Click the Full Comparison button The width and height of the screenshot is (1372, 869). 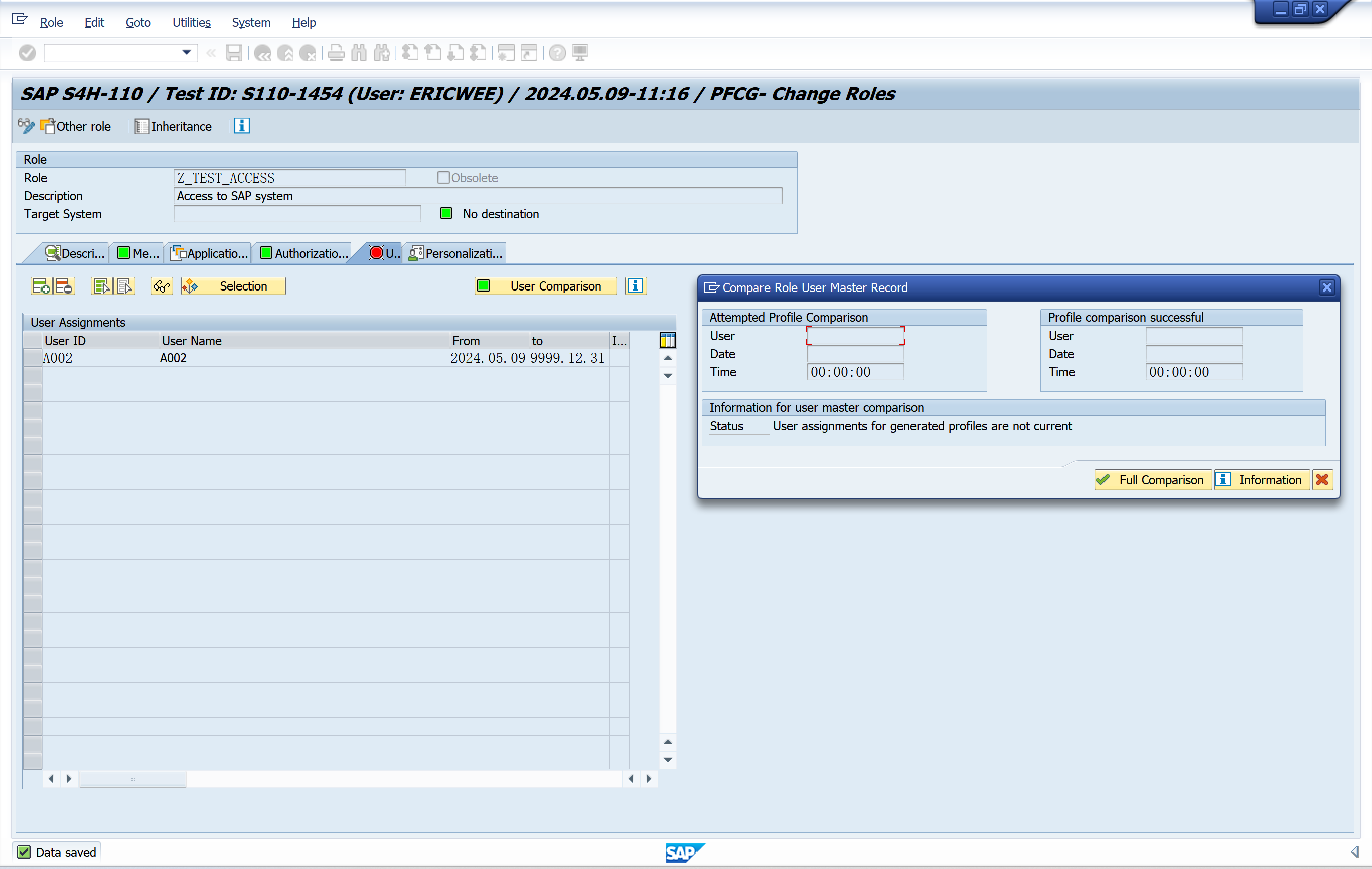tap(1152, 480)
